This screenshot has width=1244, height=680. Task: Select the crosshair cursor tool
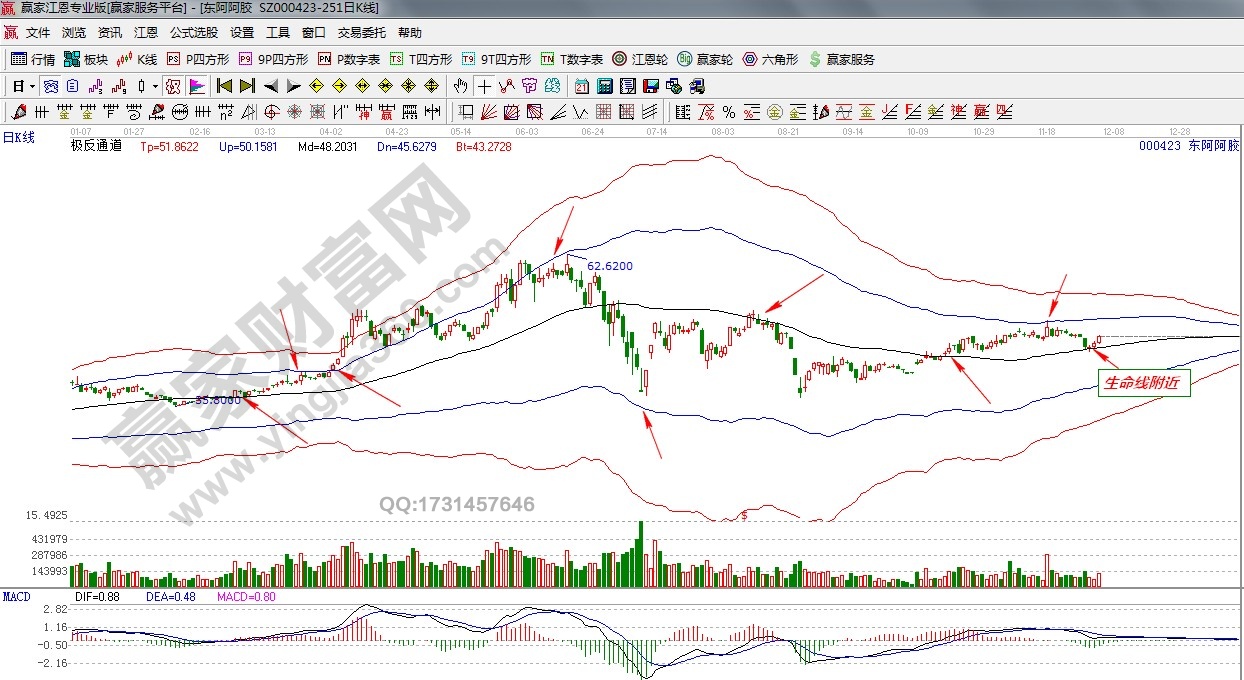point(485,86)
